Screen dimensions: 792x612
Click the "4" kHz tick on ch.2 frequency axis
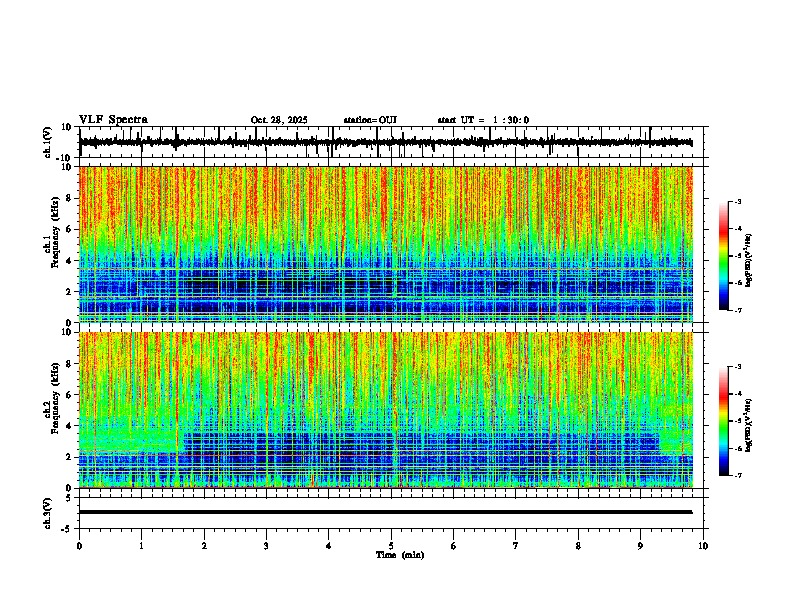70,426
